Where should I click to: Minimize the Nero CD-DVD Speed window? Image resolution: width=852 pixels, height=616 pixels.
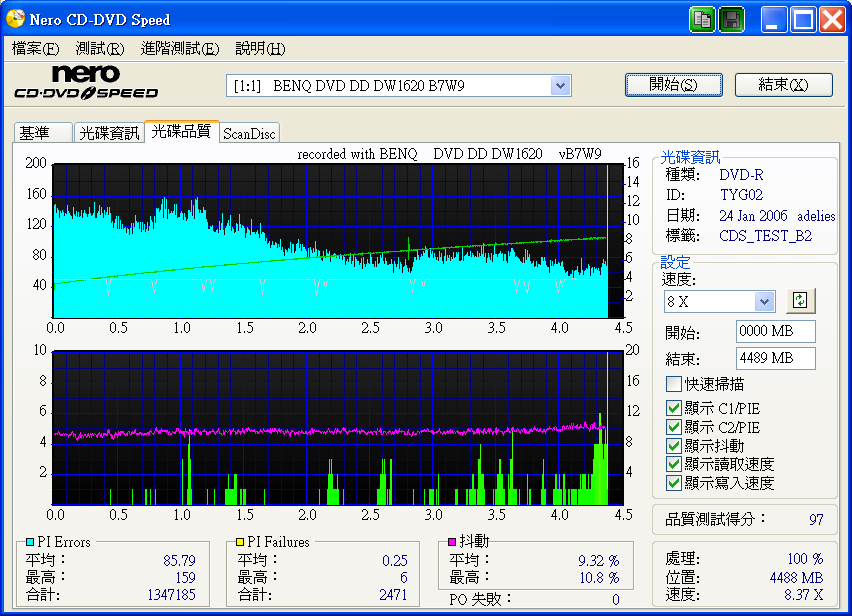tap(774, 20)
